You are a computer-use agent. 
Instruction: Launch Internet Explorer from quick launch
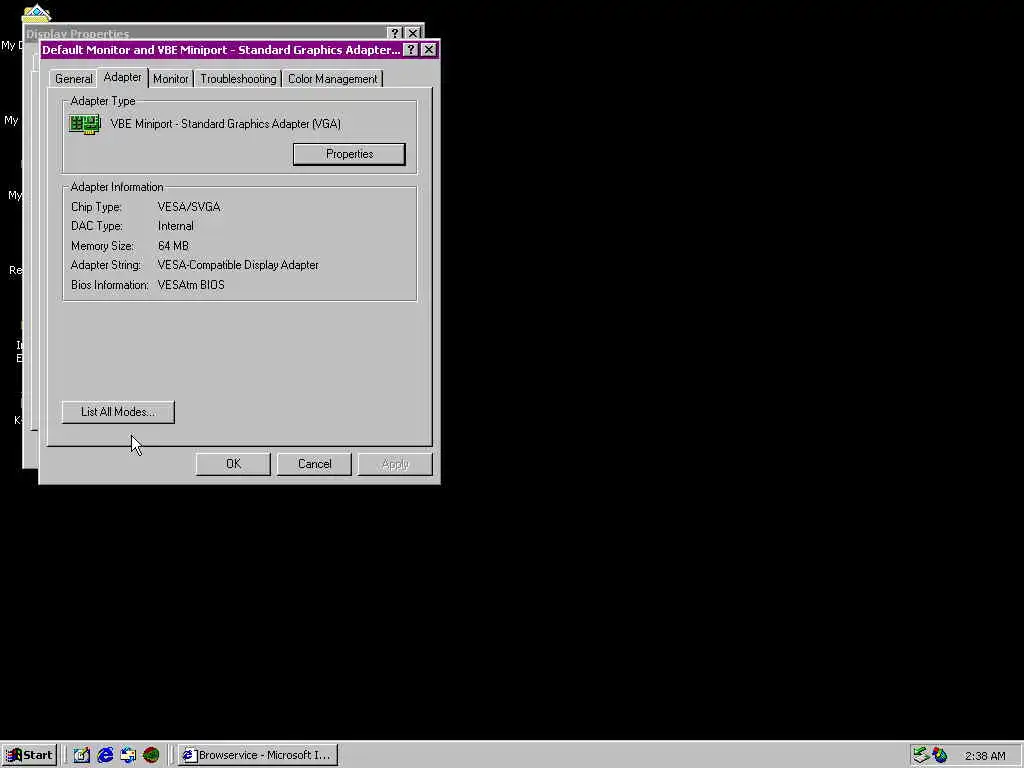pyautogui.click(x=105, y=755)
